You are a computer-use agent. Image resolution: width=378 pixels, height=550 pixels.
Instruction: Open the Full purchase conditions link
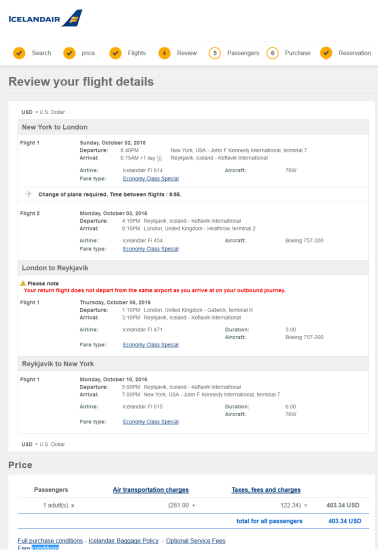point(50,541)
